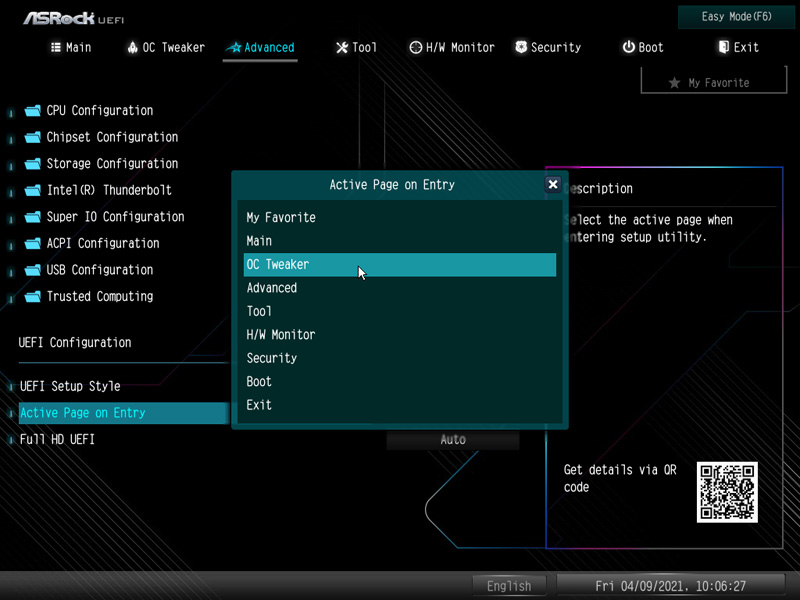Click the ACPI Configuration folder icon

tap(33, 243)
